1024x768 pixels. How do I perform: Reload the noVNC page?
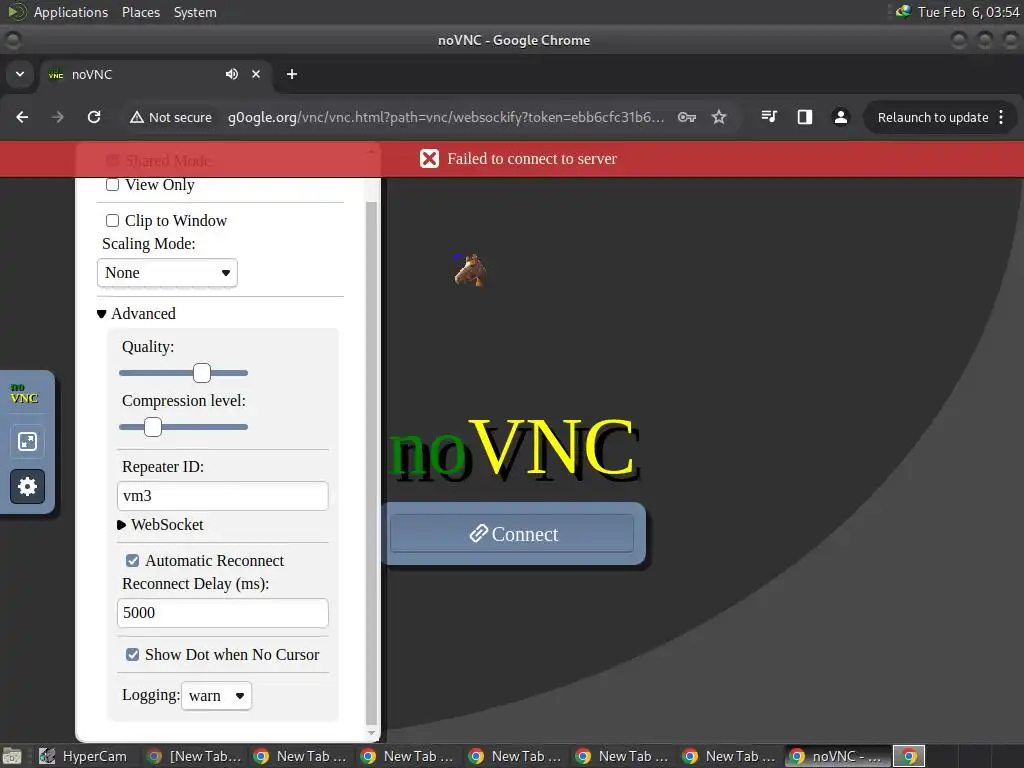[94, 117]
